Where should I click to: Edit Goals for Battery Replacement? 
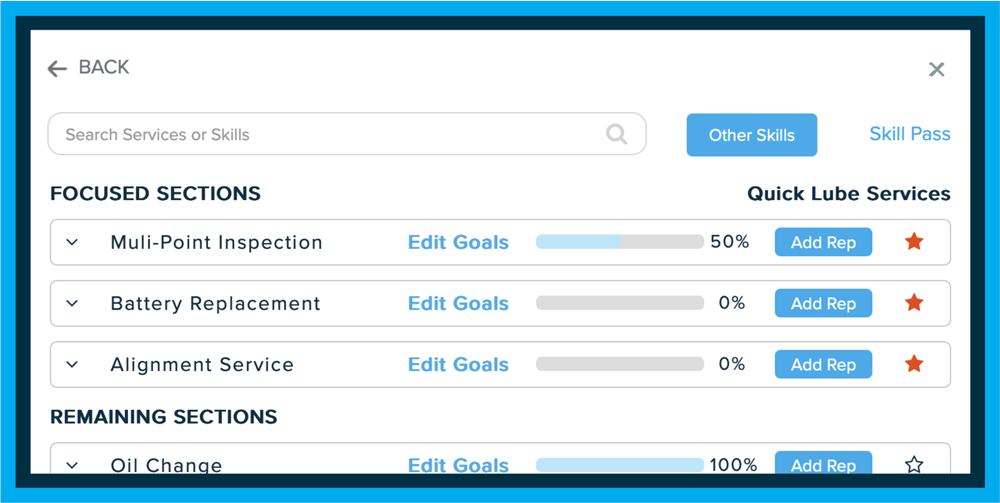click(x=458, y=303)
